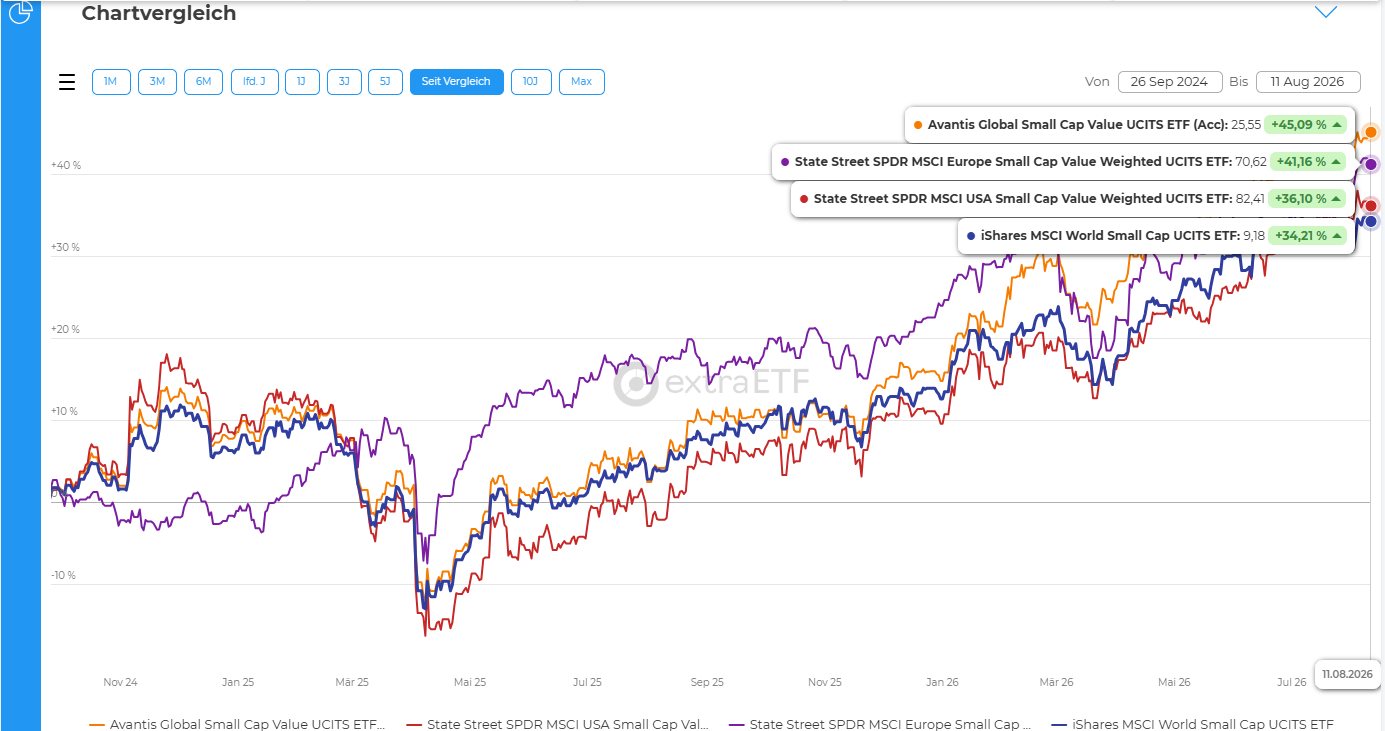Click the orange Avantis endpoint marker
The image size is (1385, 731).
[1371, 132]
